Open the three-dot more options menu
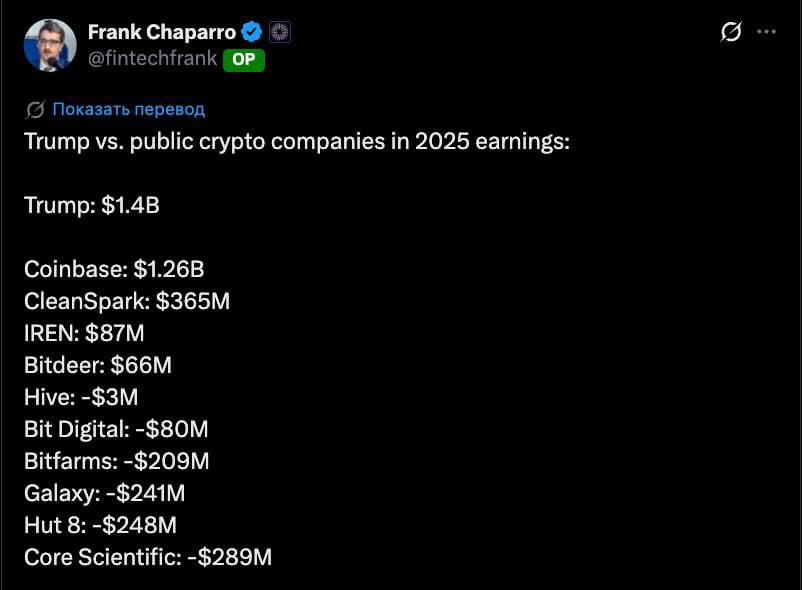802x590 pixels. [x=766, y=32]
